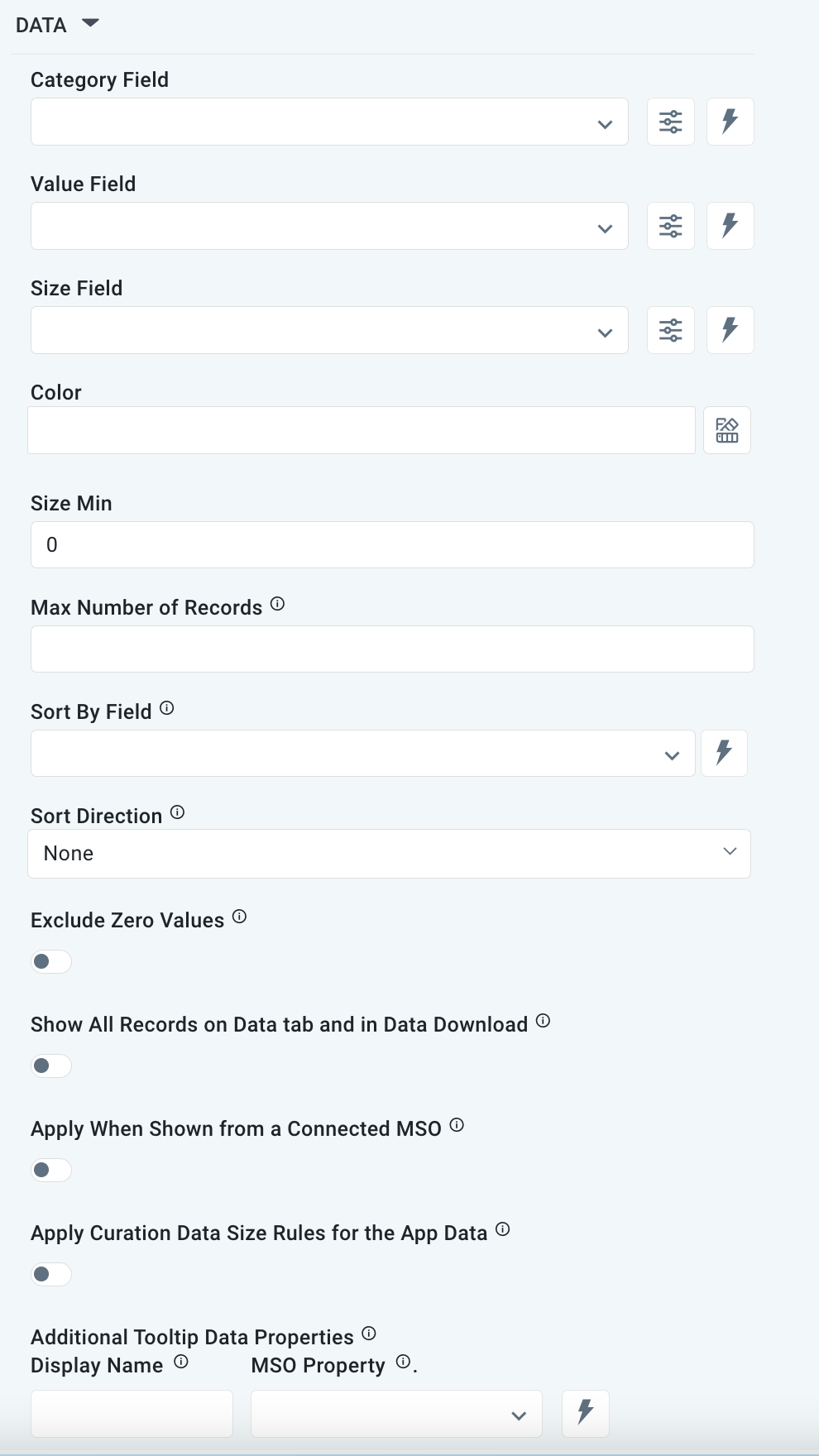Open the color ruler picker beside Color field

(x=726, y=429)
